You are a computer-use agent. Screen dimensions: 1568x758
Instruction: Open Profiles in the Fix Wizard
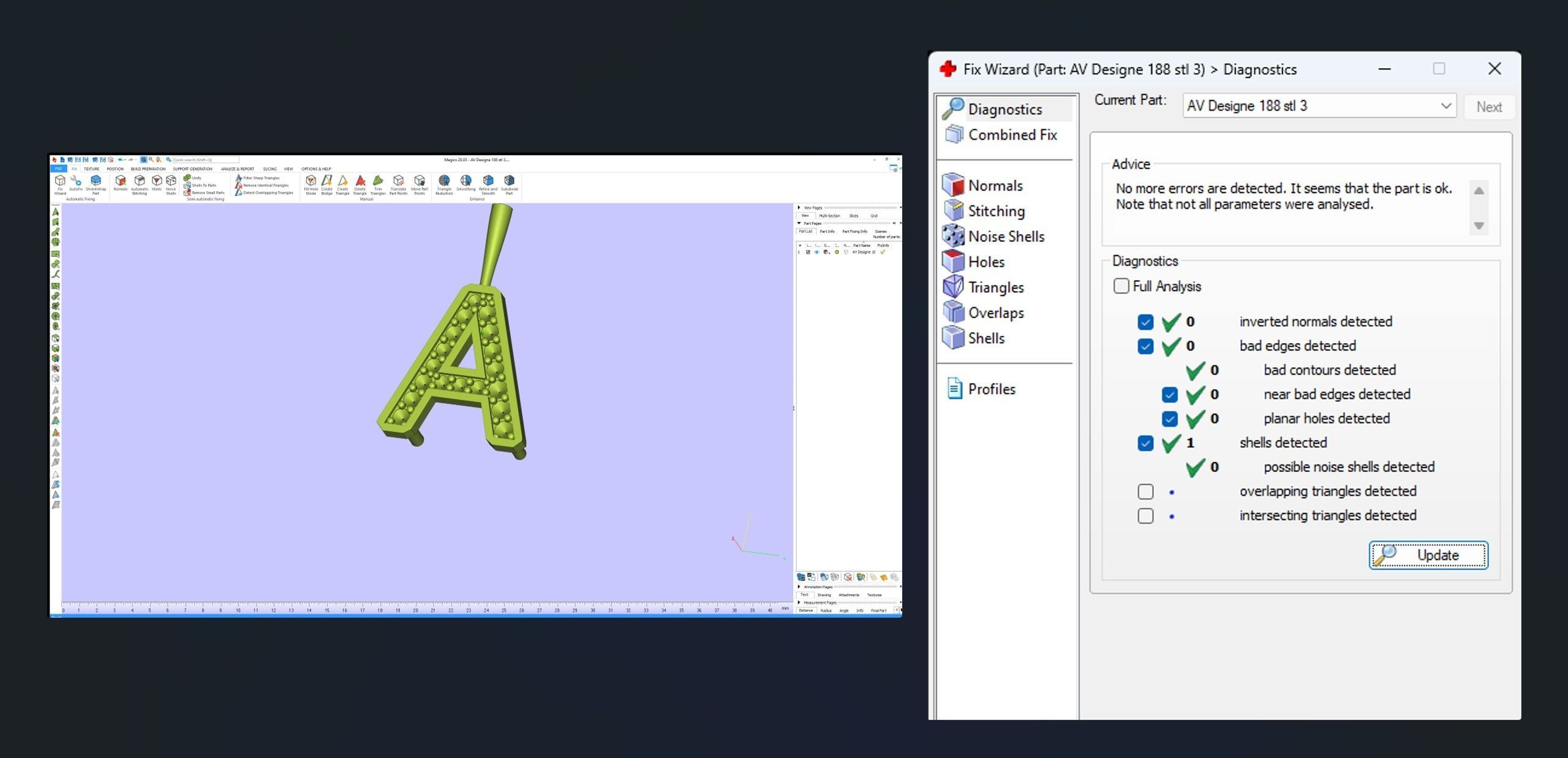click(x=991, y=389)
